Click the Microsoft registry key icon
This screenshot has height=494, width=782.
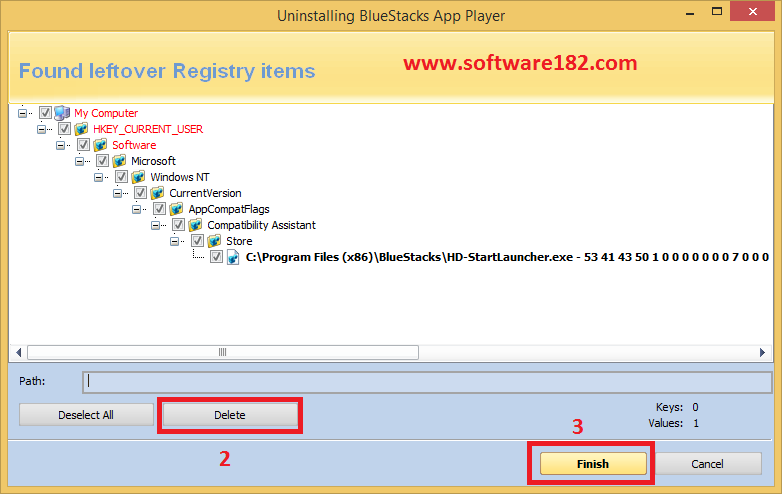point(119,161)
